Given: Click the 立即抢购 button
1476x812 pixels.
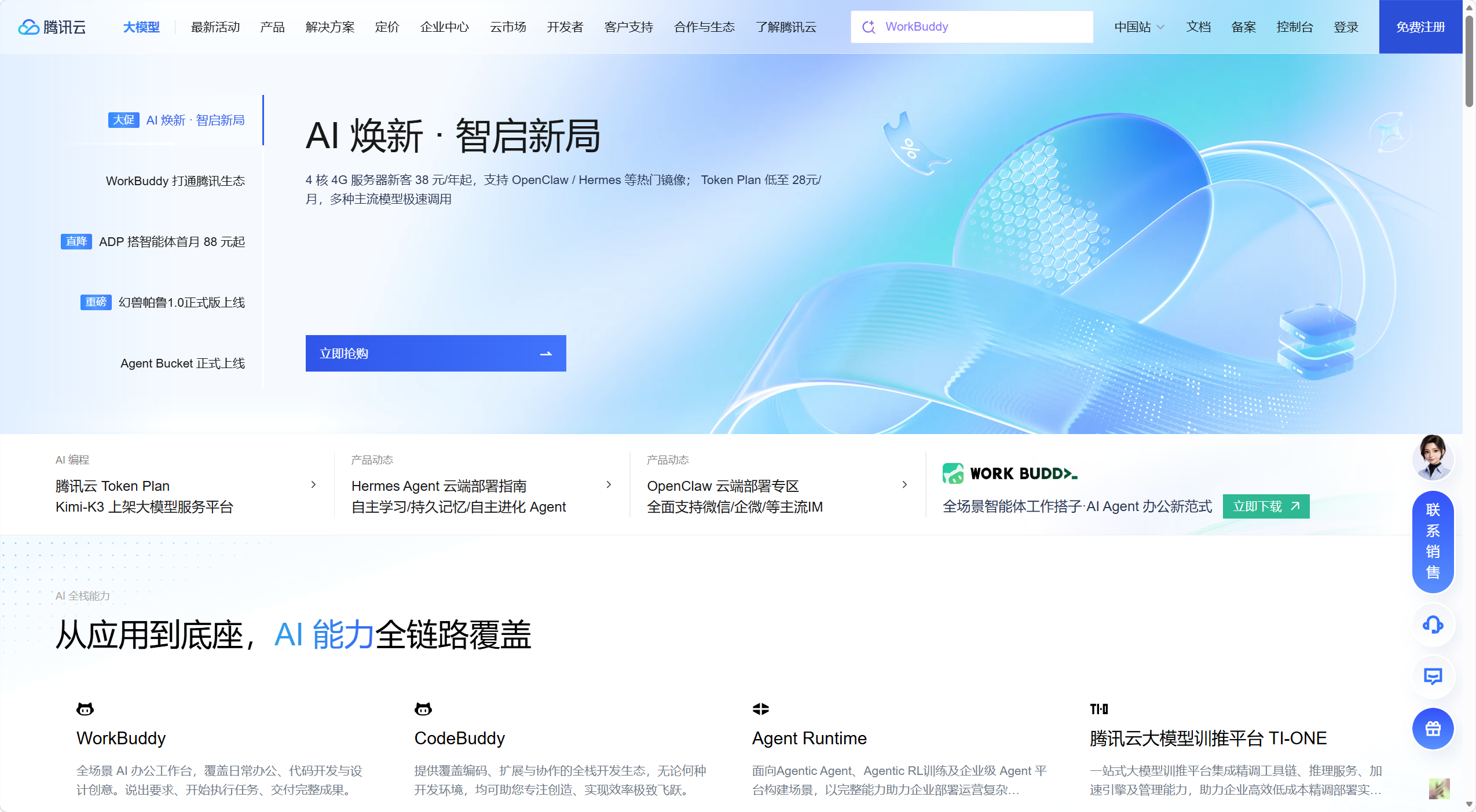Looking at the screenshot, I should (x=436, y=354).
